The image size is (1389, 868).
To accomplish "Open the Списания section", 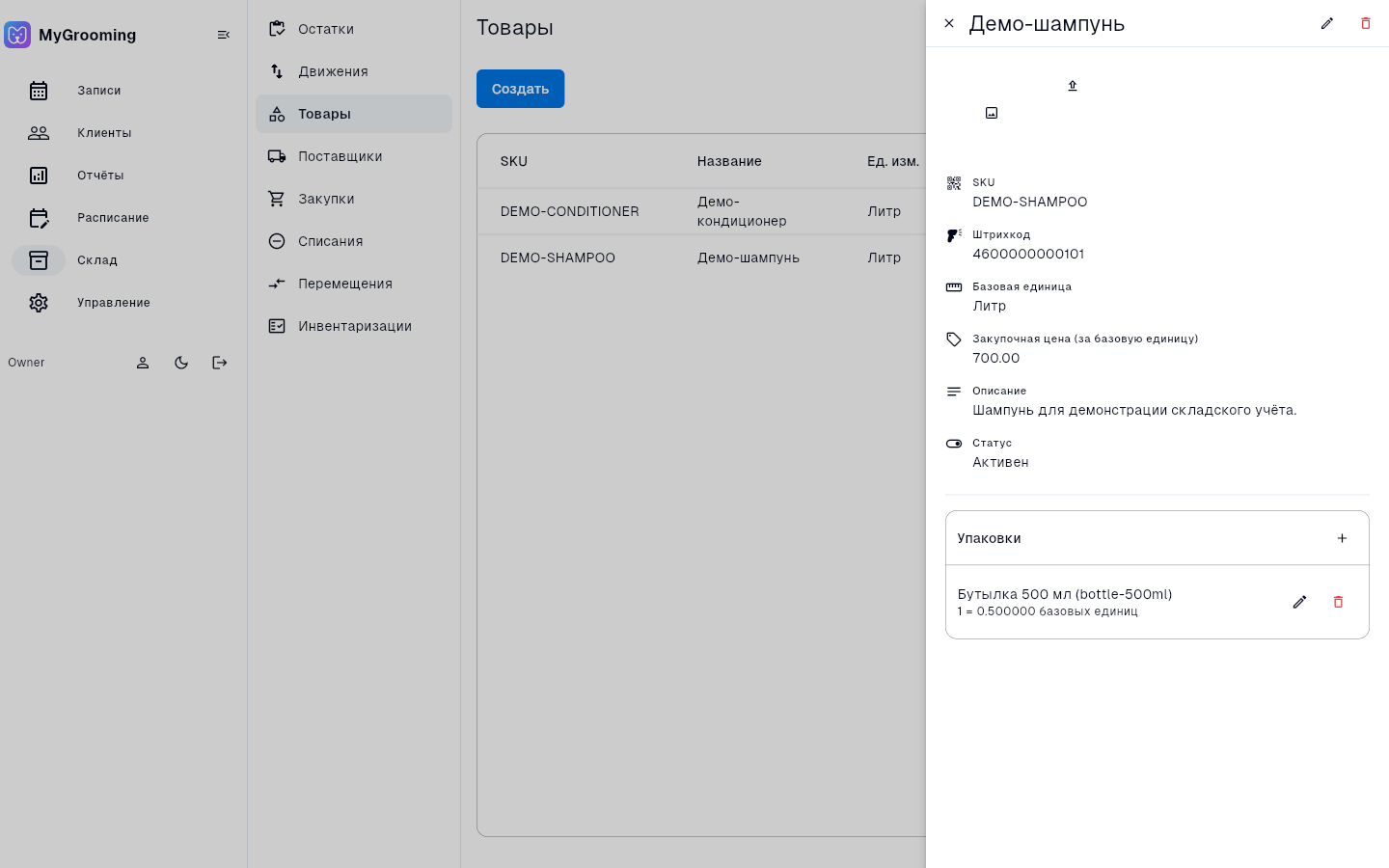I will coord(354,241).
